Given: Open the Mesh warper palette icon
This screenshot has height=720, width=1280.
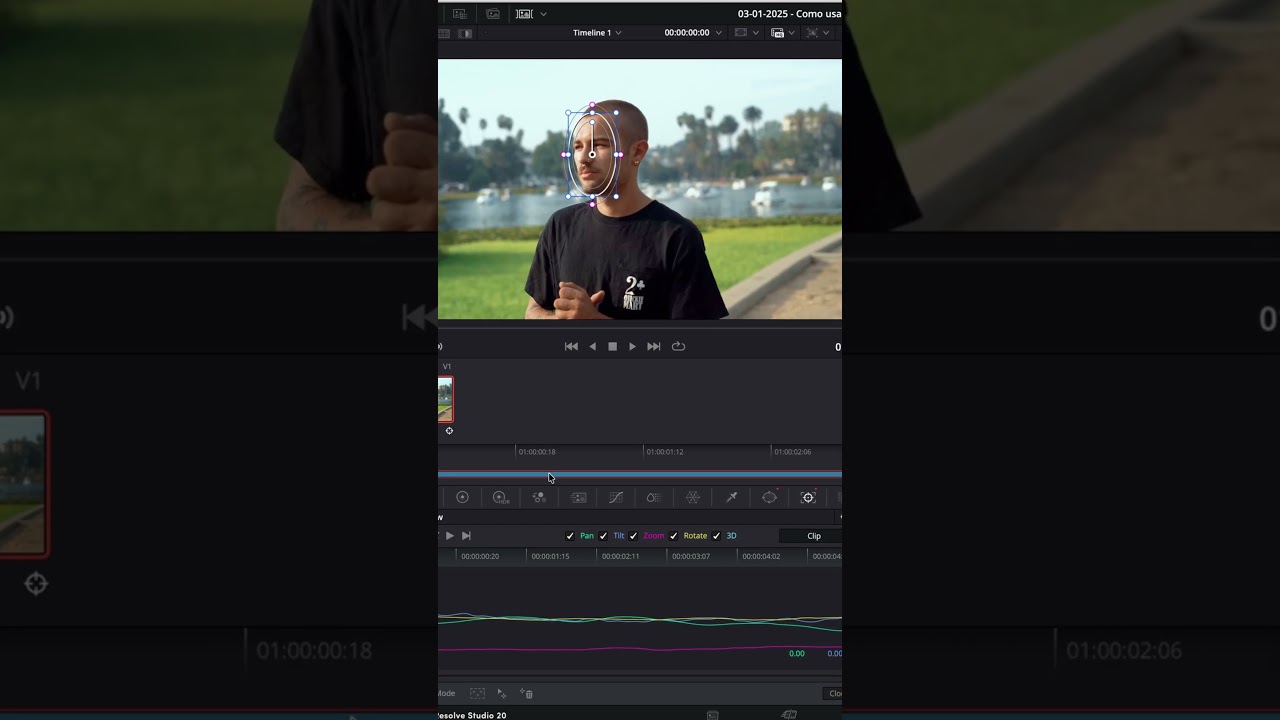Looking at the screenshot, I should coord(692,497).
